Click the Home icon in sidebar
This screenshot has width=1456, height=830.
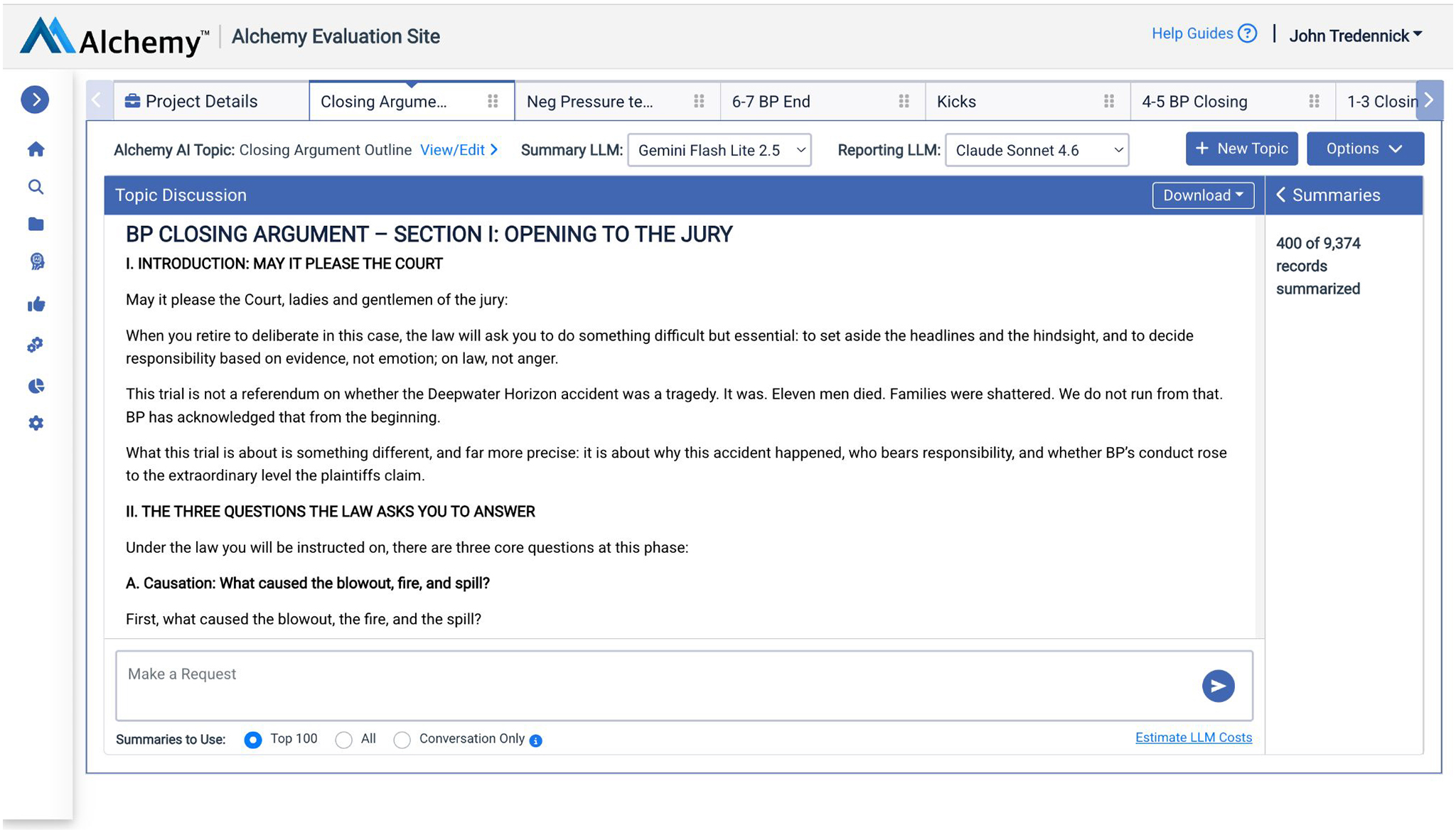[x=36, y=149]
